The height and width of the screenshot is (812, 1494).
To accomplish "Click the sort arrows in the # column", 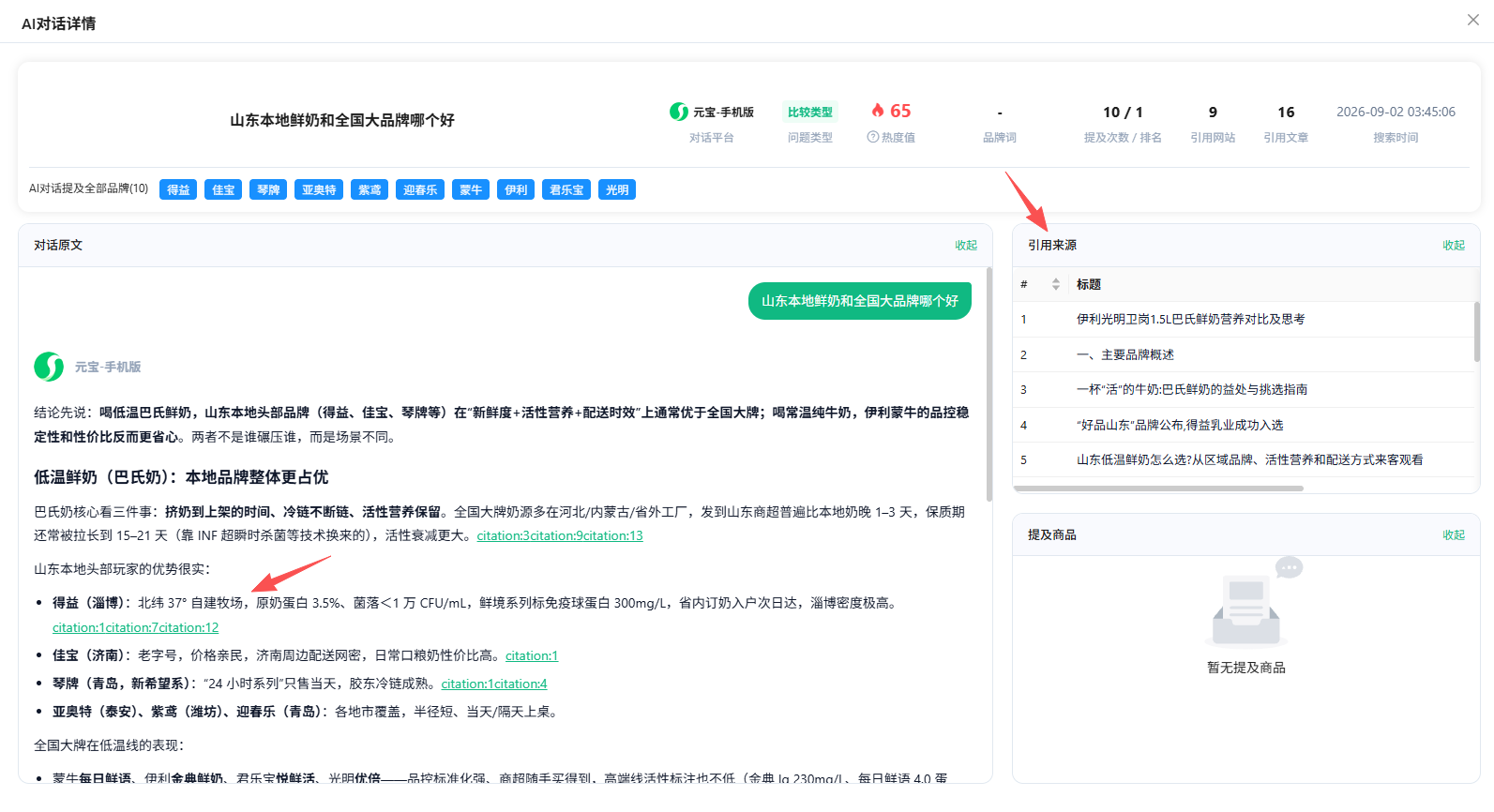I will point(1056,284).
